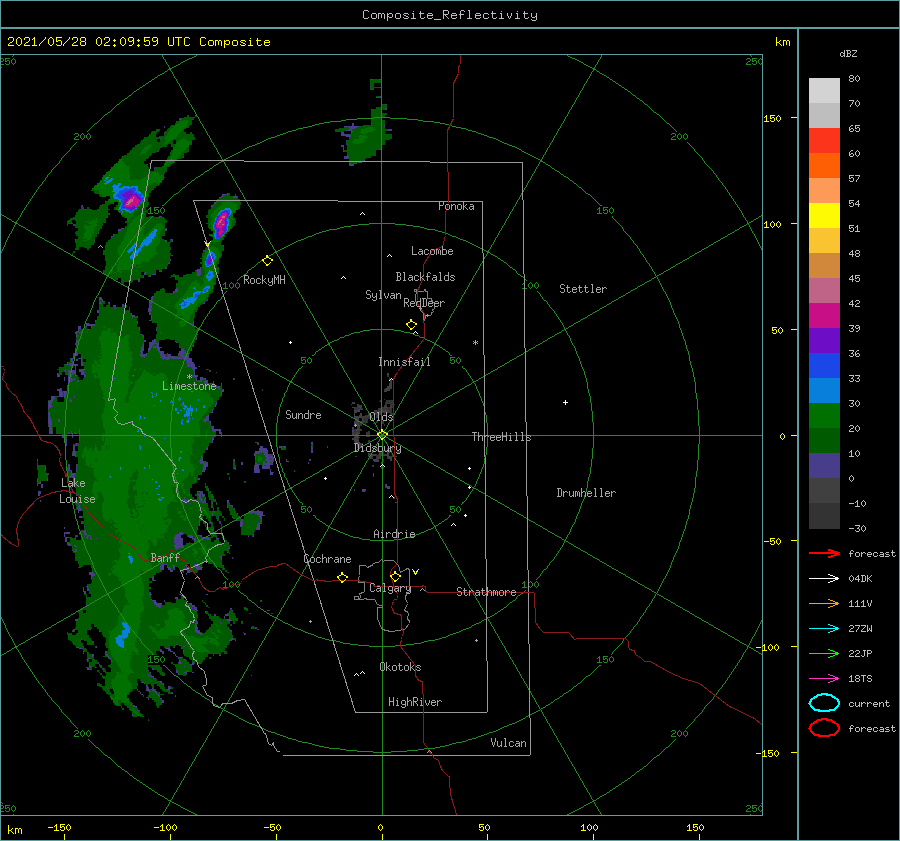
Task: Click the orange 111V arrow icon
Action: [824, 603]
